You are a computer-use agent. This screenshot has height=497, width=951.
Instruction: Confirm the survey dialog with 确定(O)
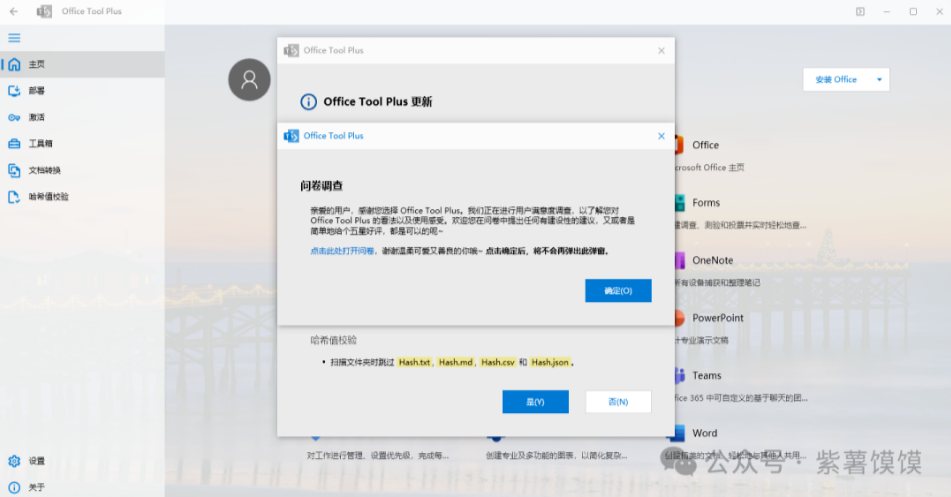coord(618,291)
